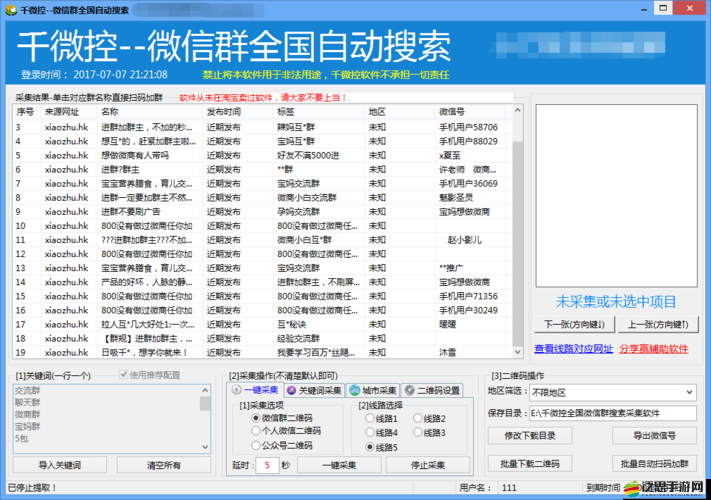Open 查看线路对应网址 link
The image size is (711, 500).
tap(574, 349)
